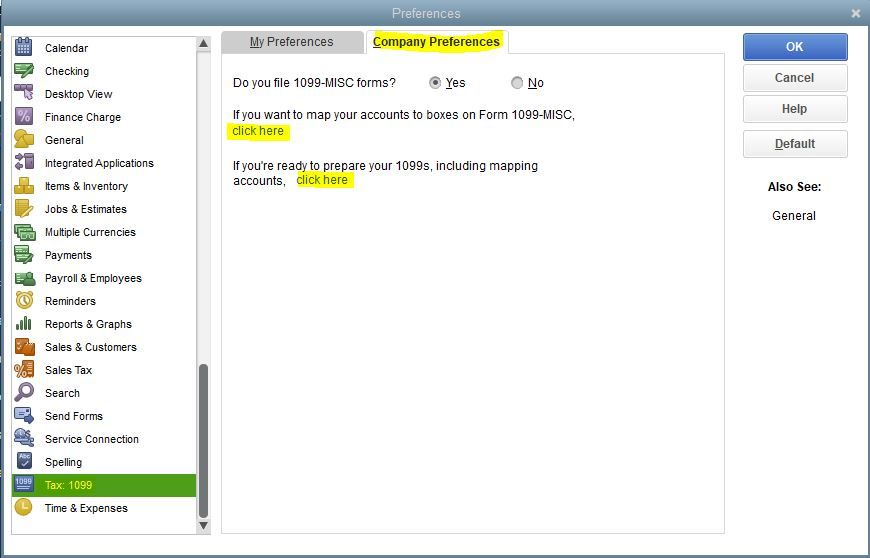Click the Service Connection icon
This screenshot has width=870, height=558.
24,438
